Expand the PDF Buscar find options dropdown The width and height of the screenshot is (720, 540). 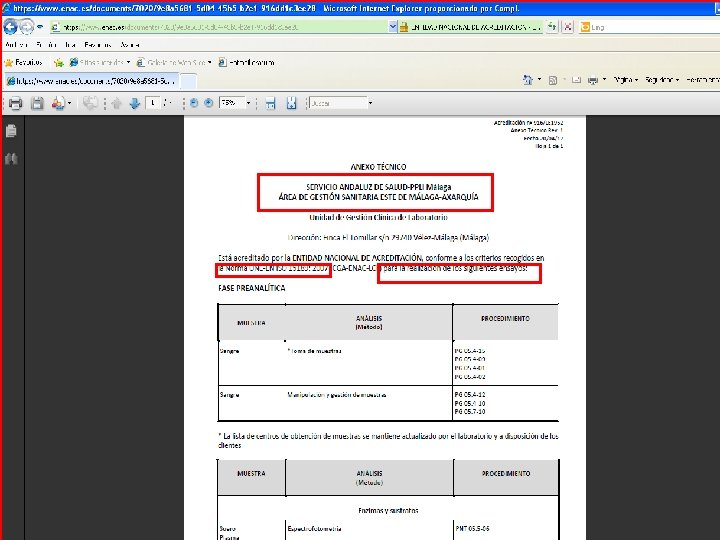371,103
